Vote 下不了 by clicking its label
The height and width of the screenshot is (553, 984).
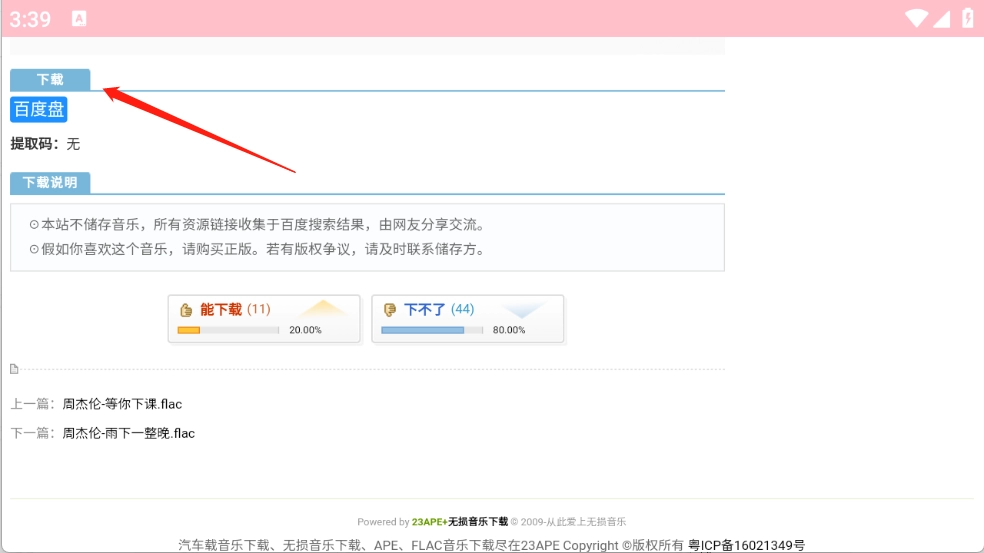click(425, 310)
